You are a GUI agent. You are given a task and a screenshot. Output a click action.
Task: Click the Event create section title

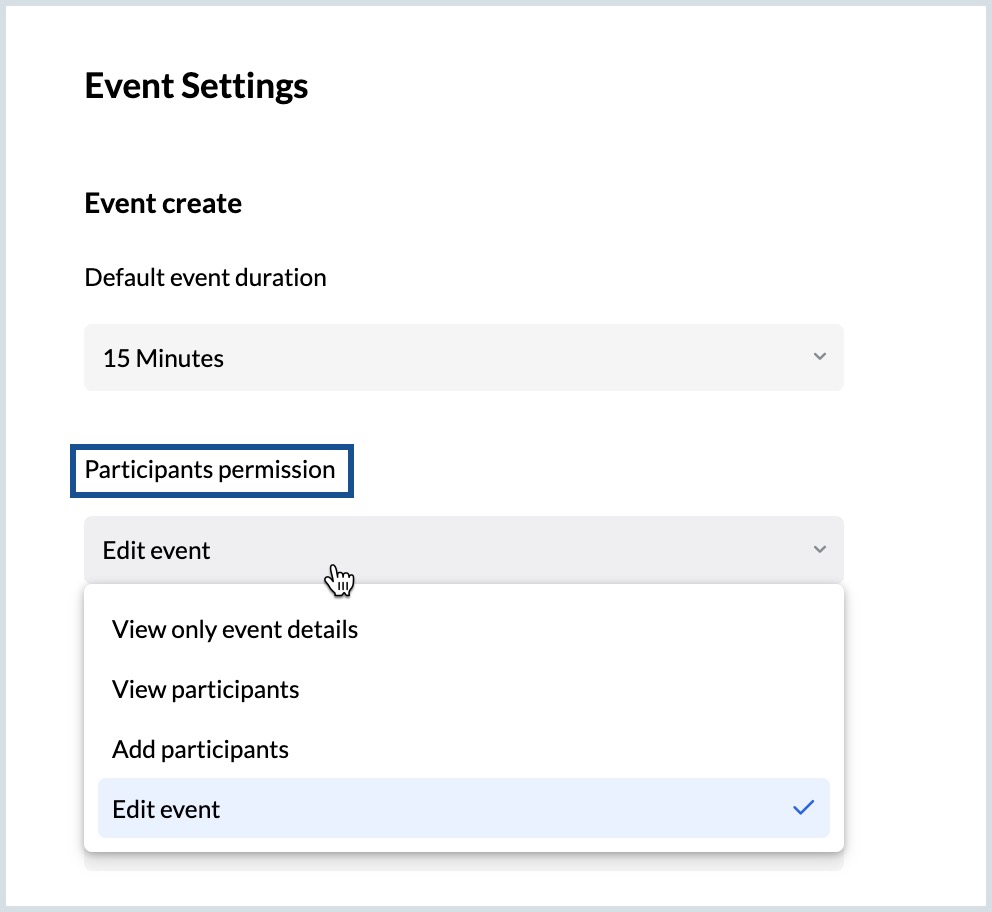(x=163, y=203)
